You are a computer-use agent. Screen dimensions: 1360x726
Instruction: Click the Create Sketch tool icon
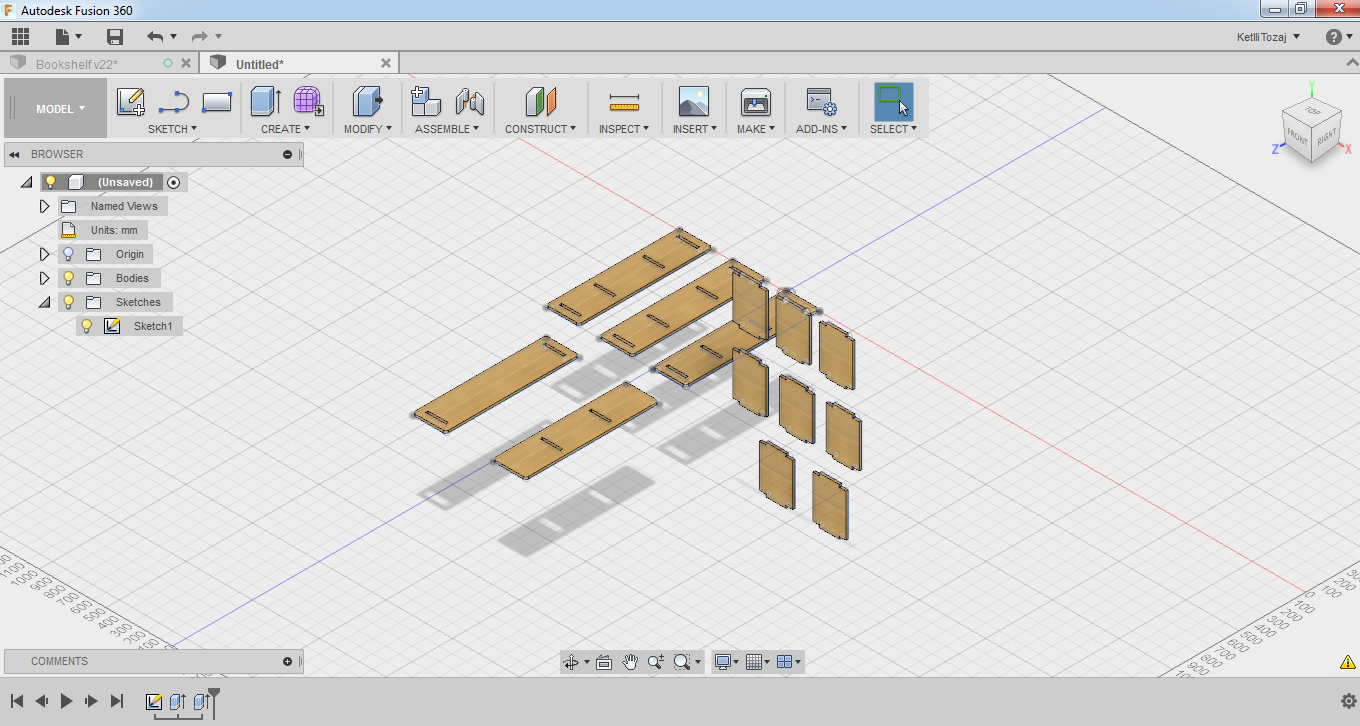(130, 101)
